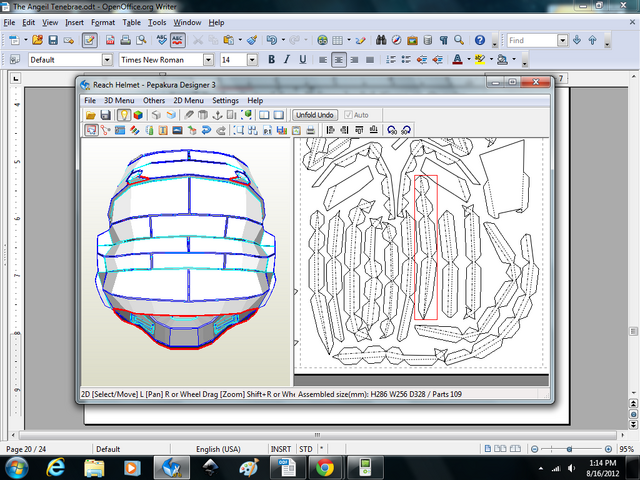The width and height of the screenshot is (640, 480).
Task: Click the Save icon in Pepakura toolbar
Action: click(105, 115)
